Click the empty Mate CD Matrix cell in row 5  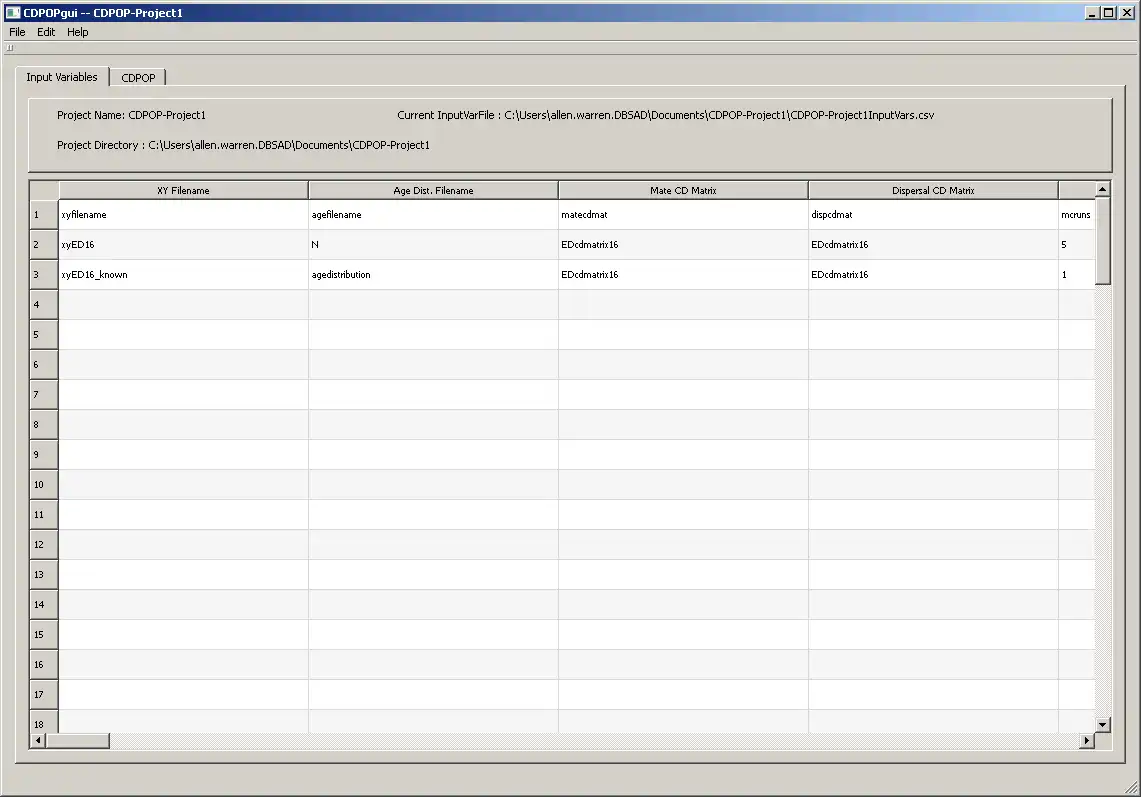(683, 335)
